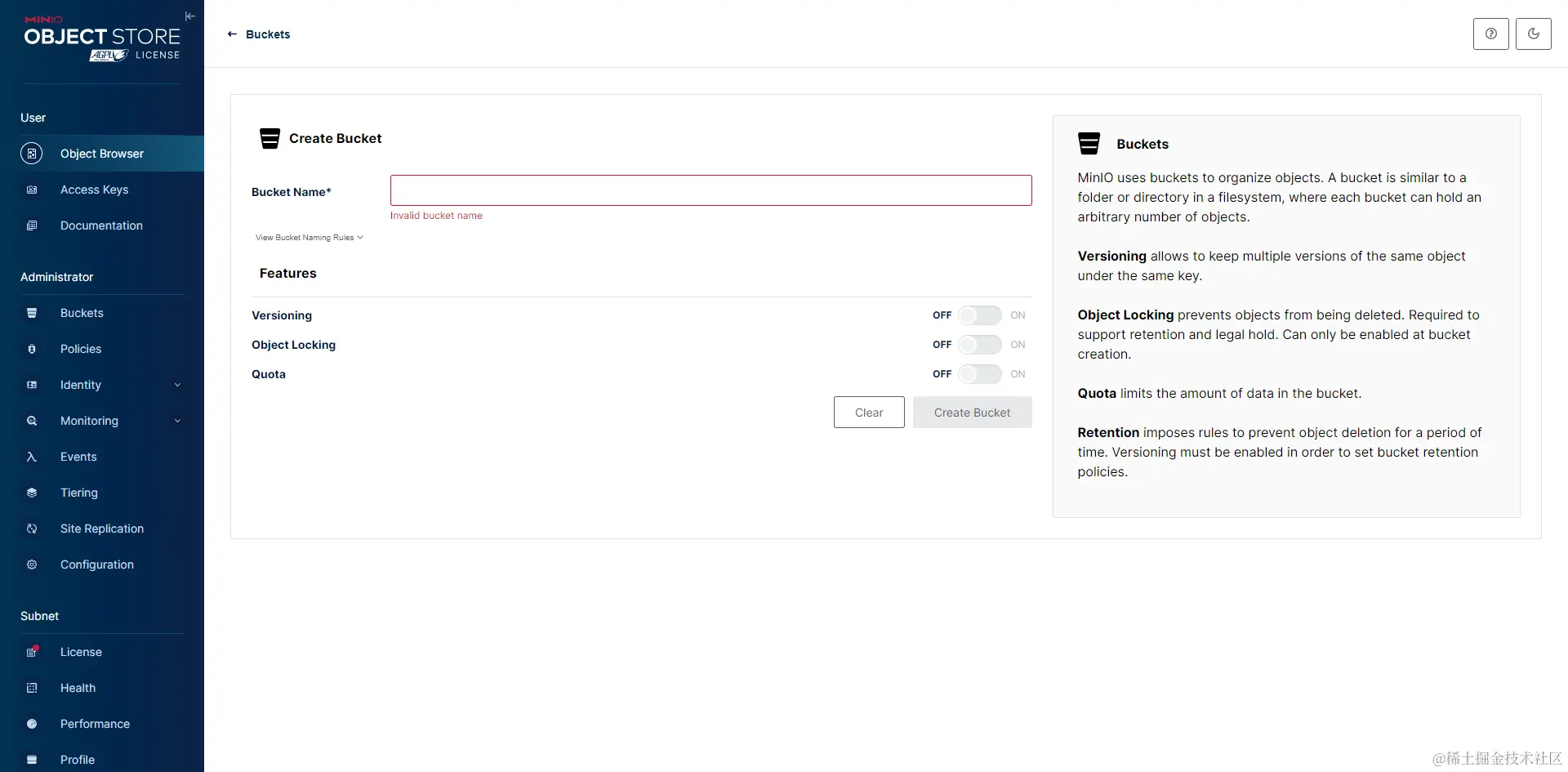Click the Events lambda icon
Image resolution: width=1568 pixels, height=772 pixels.
pyautogui.click(x=32, y=457)
